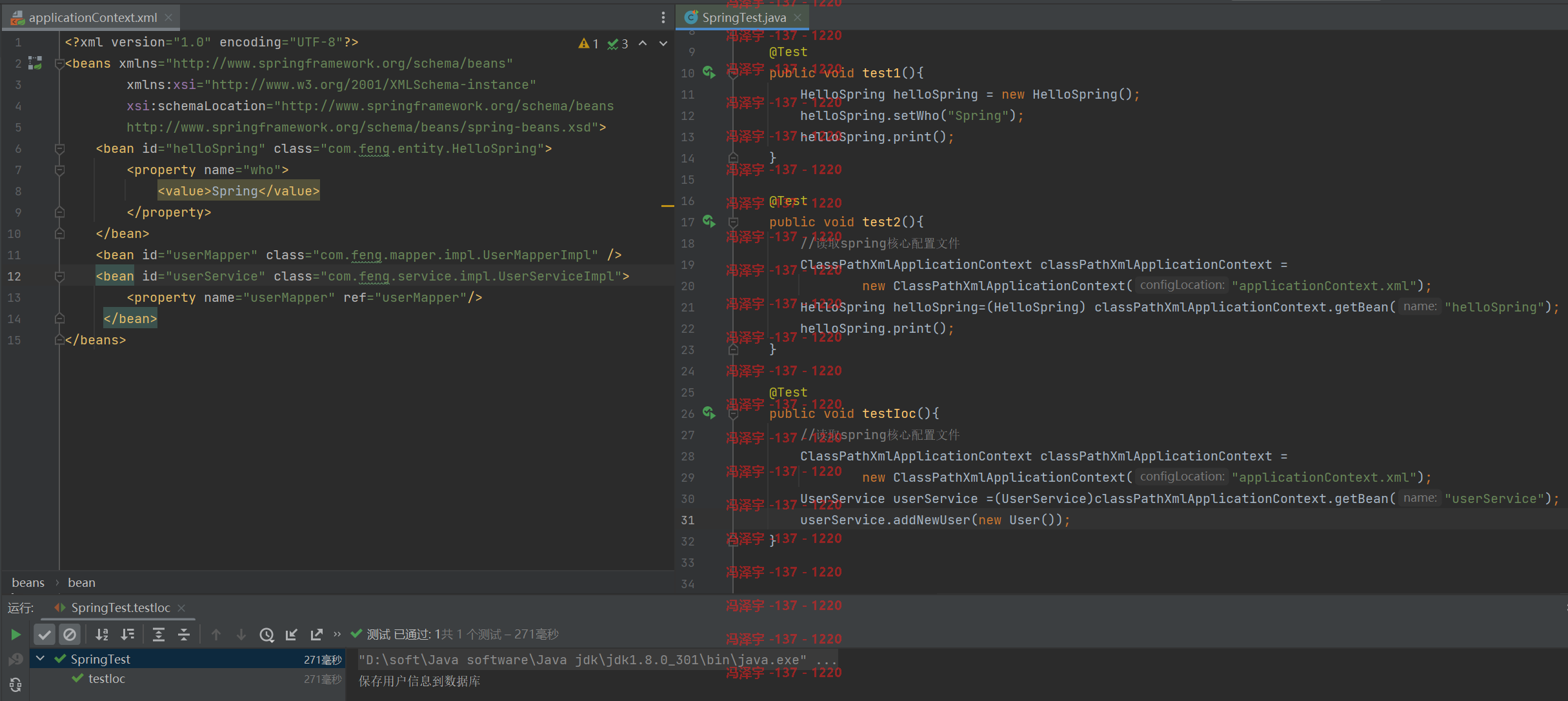Fold the testIoc method in SpringTest.java
Image resolution: width=1568 pixels, height=701 pixels.
click(x=733, y=413)
